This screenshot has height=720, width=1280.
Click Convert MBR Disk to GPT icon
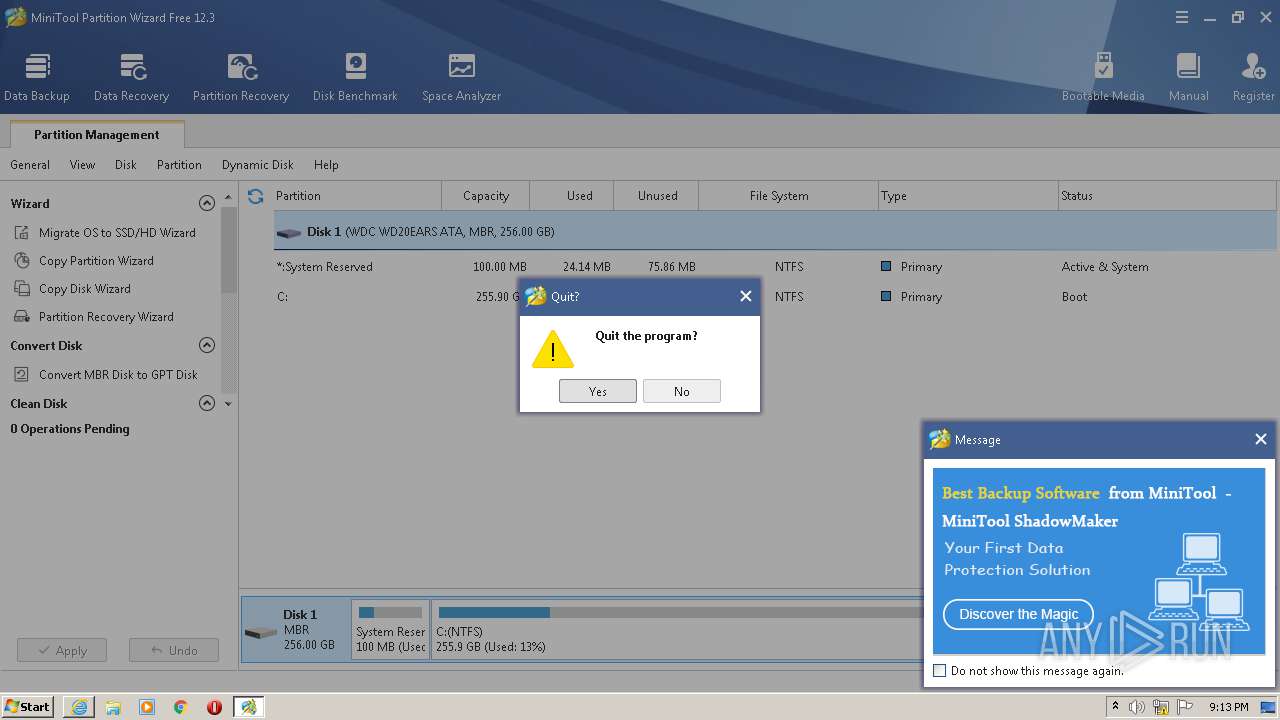[22, 375]
